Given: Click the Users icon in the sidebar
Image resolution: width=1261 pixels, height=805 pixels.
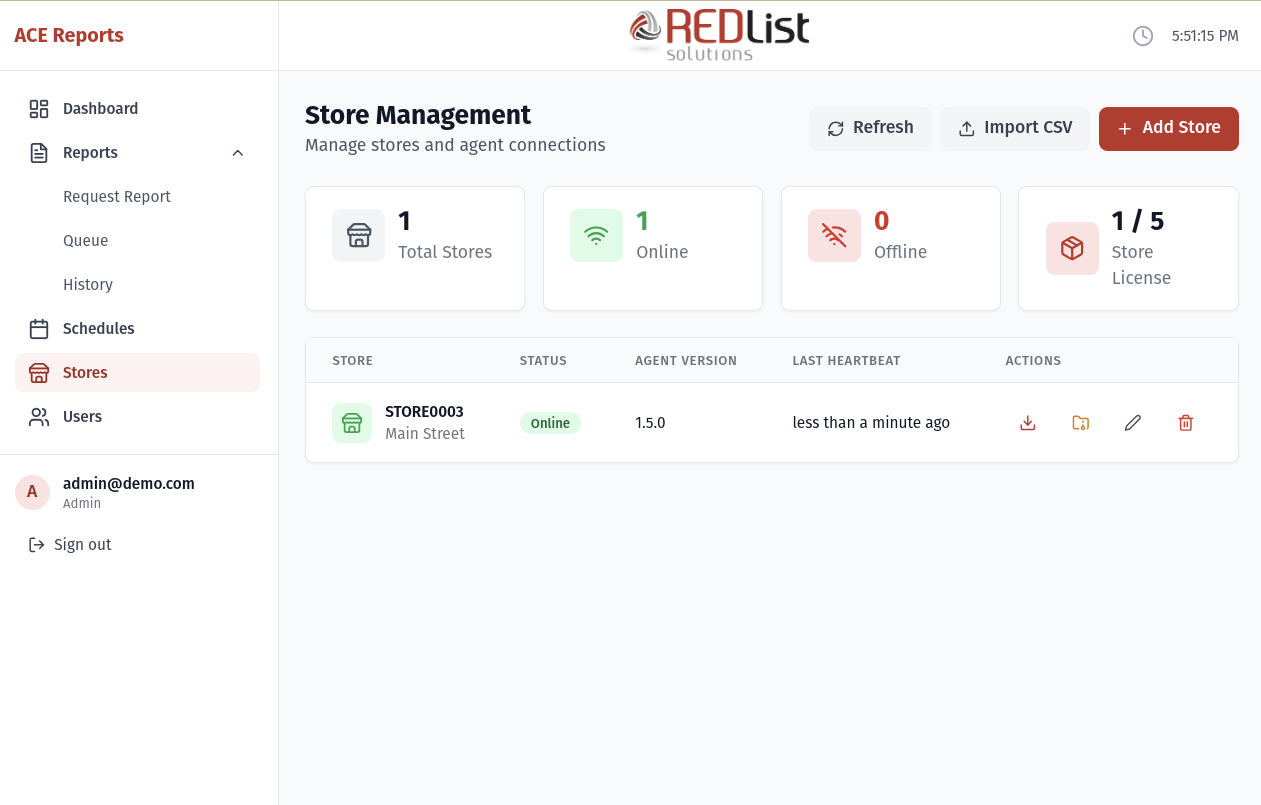Looking at the screenshot, I should coord(39,416).
